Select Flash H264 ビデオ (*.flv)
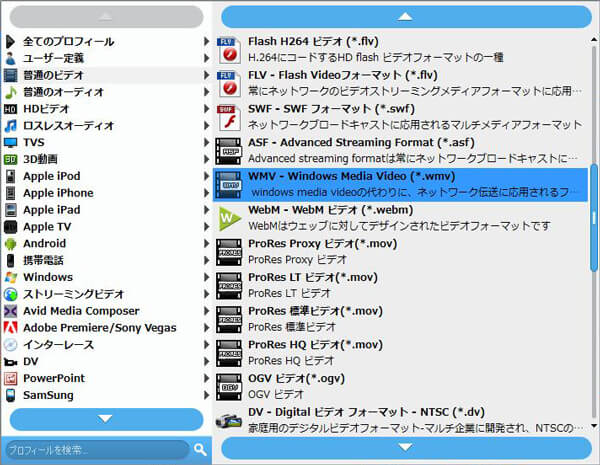 tap(400, 50)
